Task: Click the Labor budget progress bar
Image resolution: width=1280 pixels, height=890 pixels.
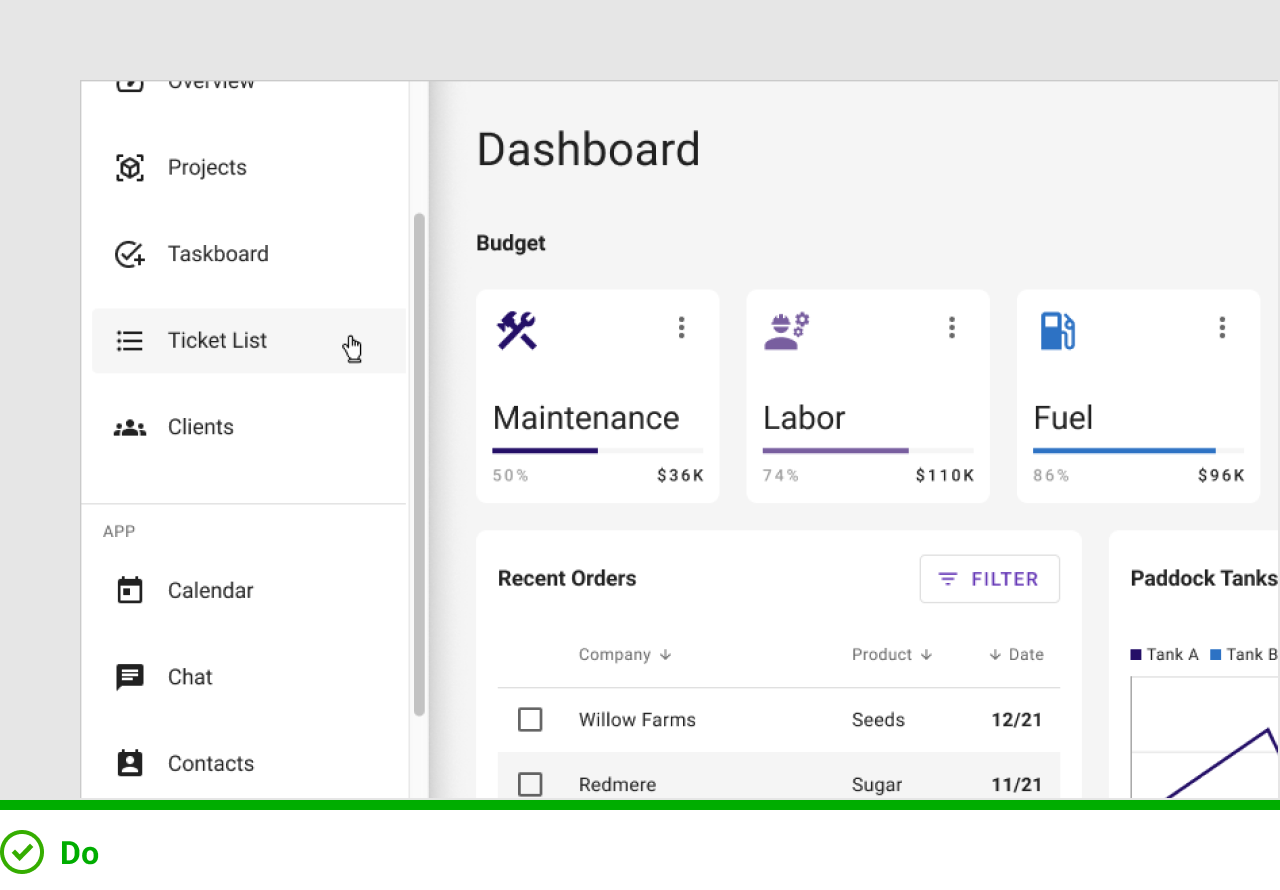Action: coord(867,451)
